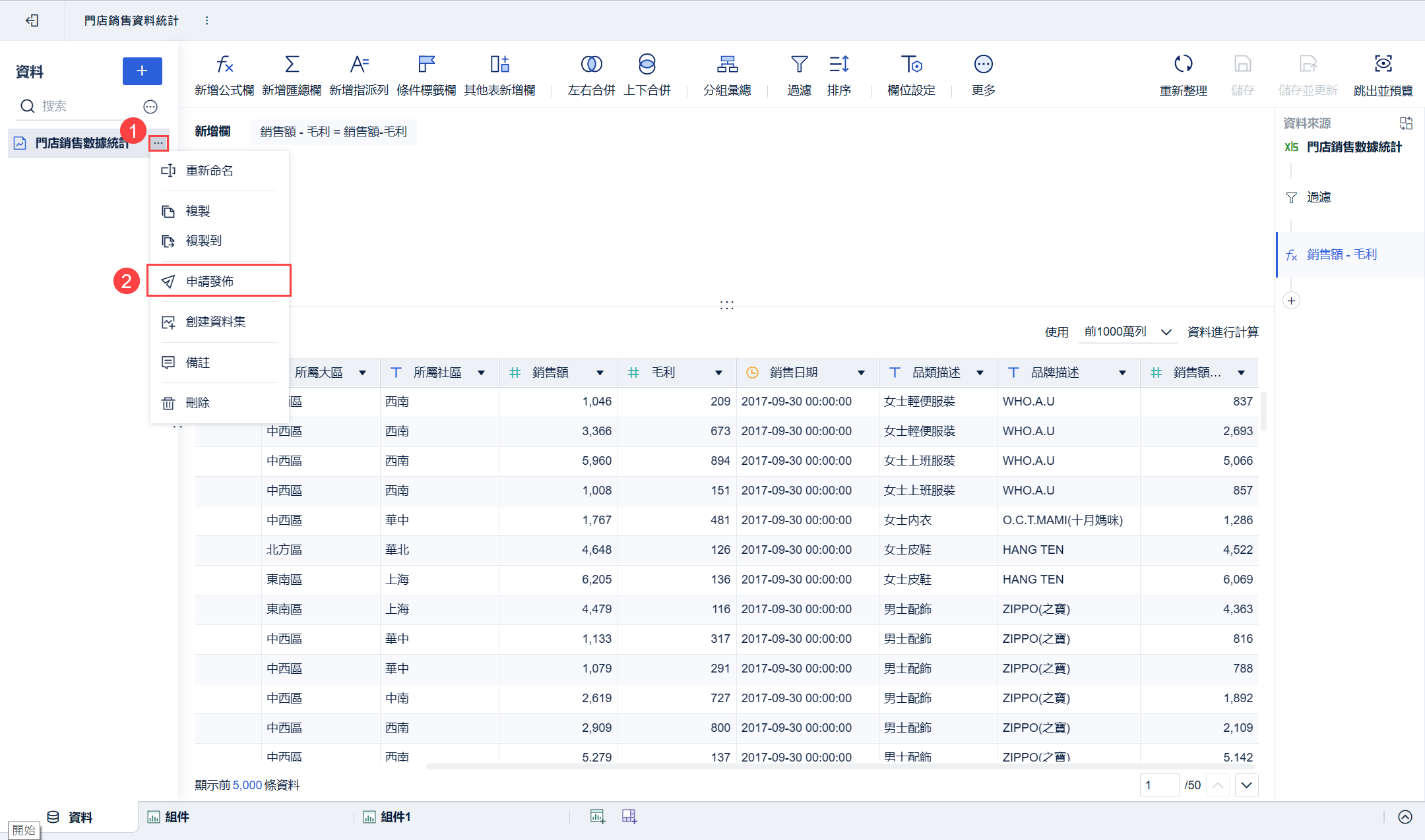Click the 新增匯總欄 sigma icon
1425x840 pixels.
(x=292, y=64)
